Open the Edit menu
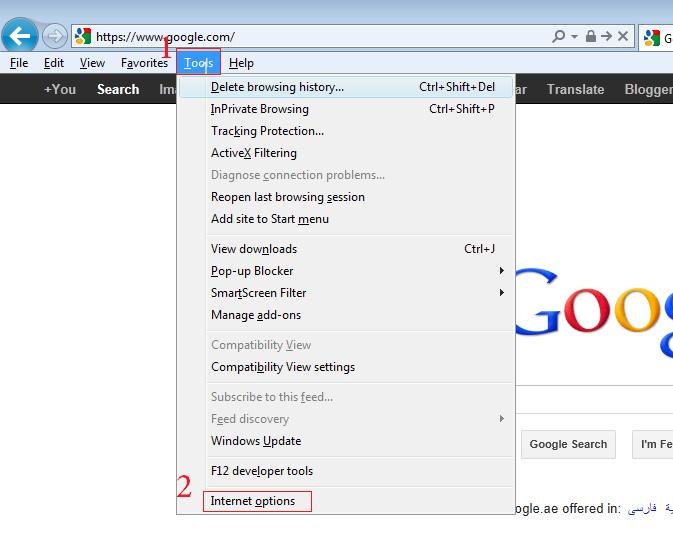This screenshot has width=673, height=550. (54, 63)
